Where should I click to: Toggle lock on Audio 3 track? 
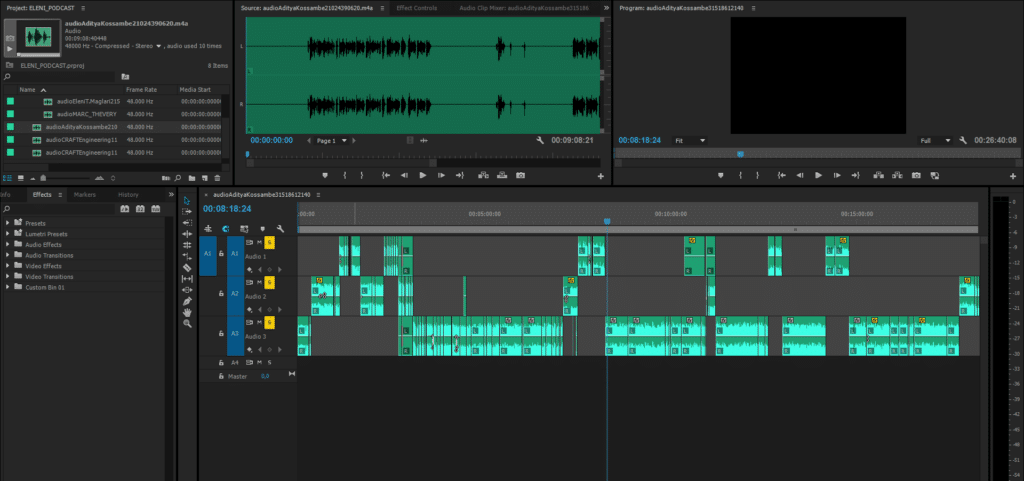221,334
